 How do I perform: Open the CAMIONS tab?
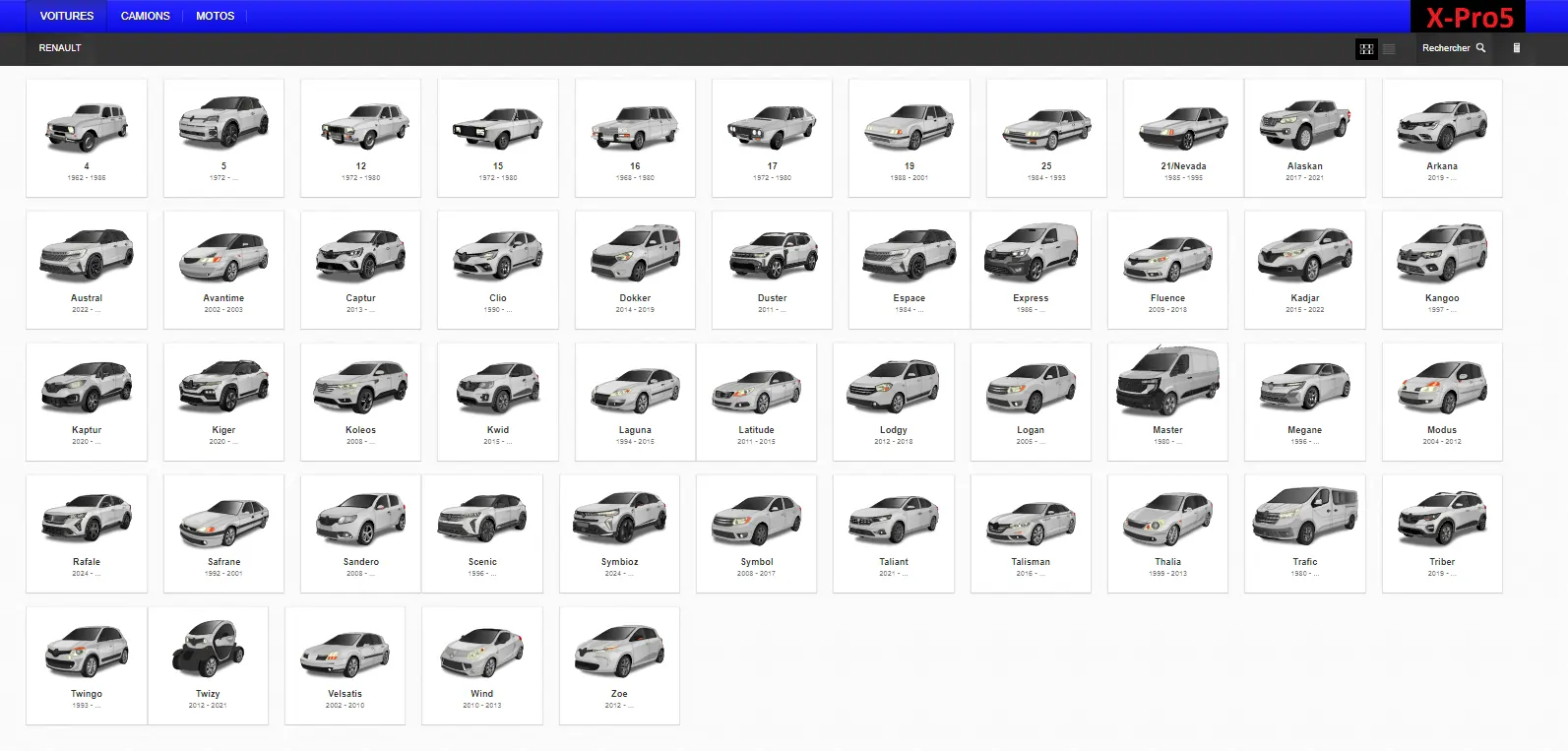click(146, 16)
